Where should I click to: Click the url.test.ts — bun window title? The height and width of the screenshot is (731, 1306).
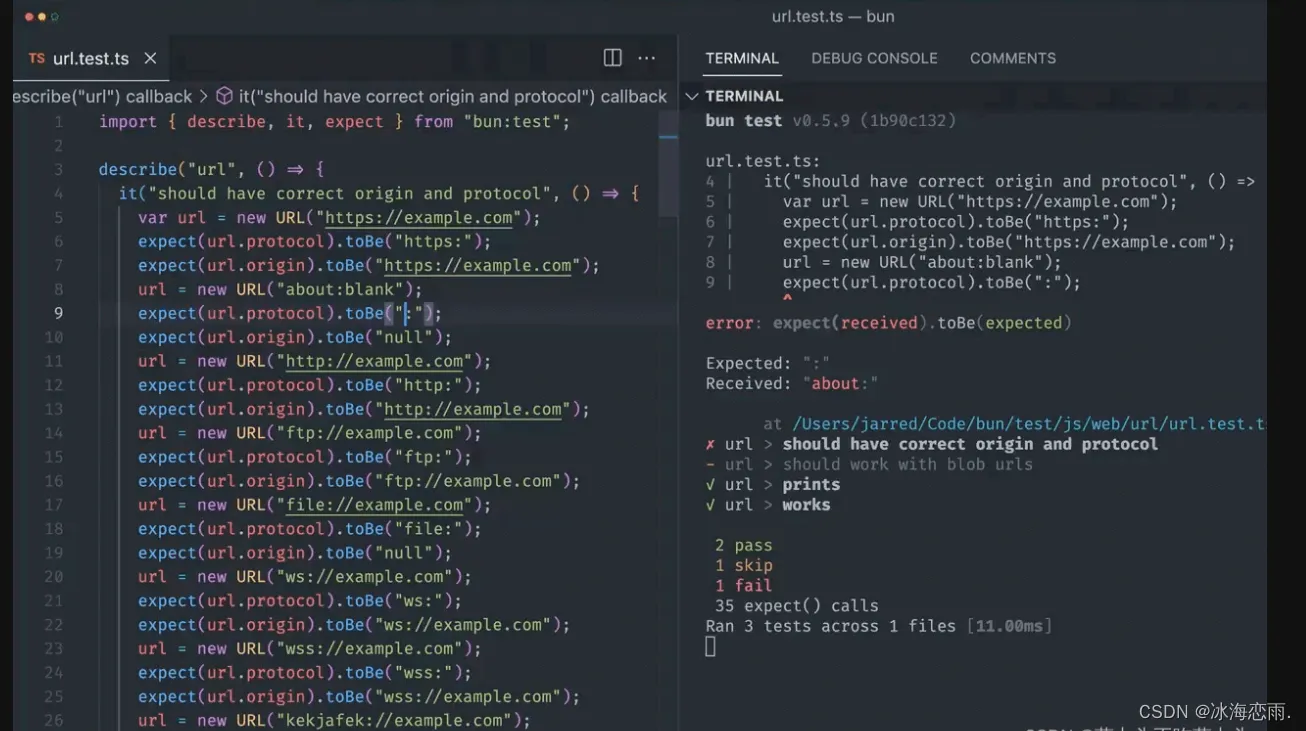click(833, 17)
